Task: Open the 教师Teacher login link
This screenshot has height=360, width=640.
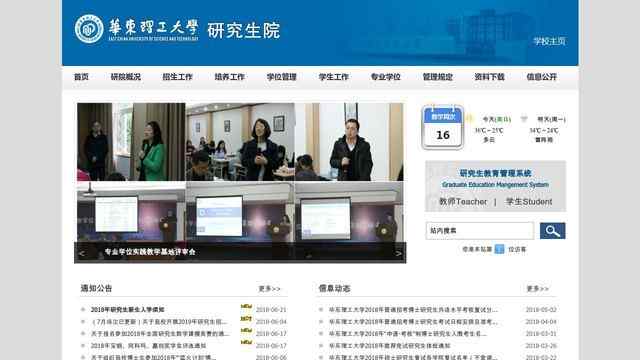Action: point(463,202)
